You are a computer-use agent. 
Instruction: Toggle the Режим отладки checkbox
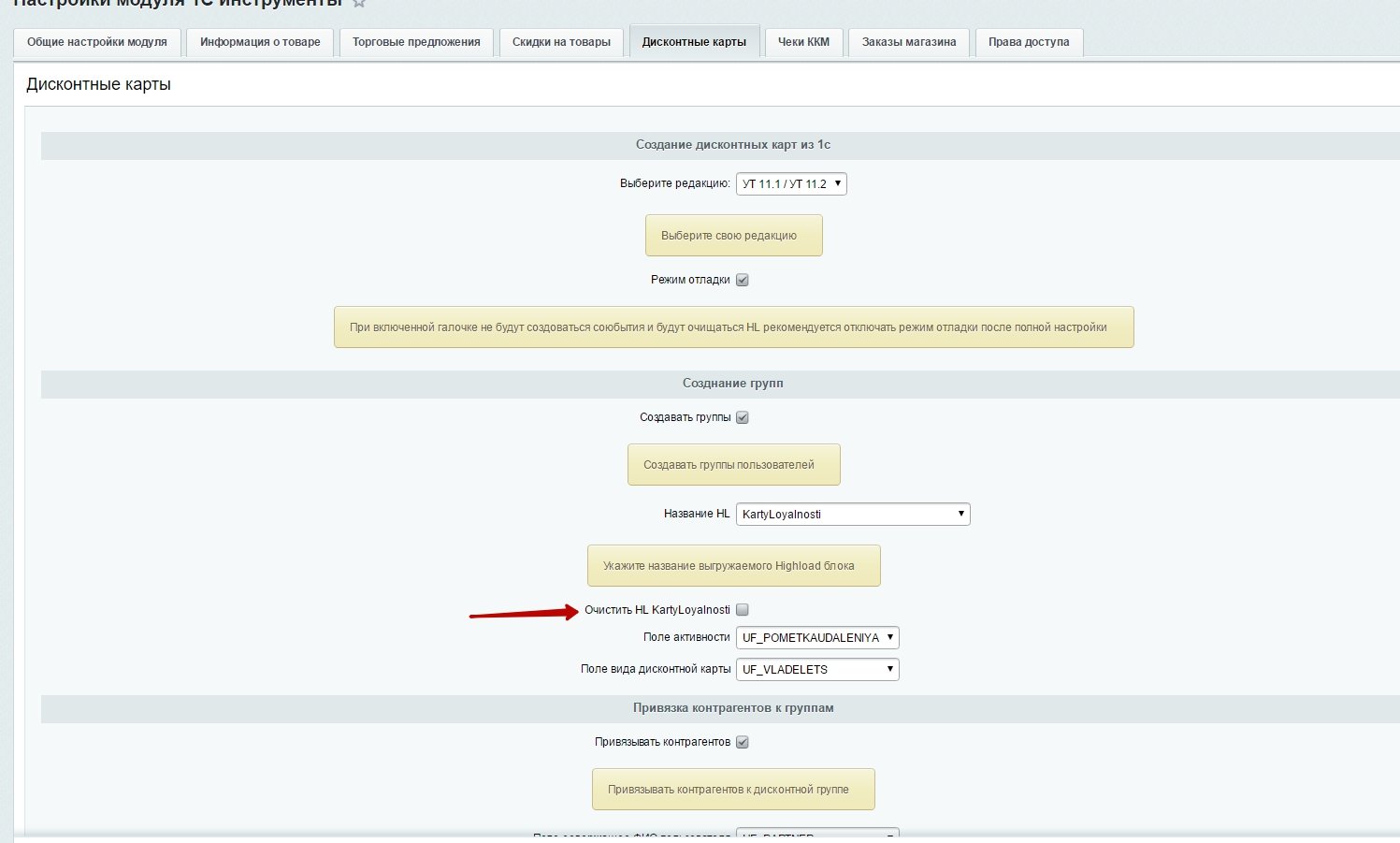click(743, 280)
